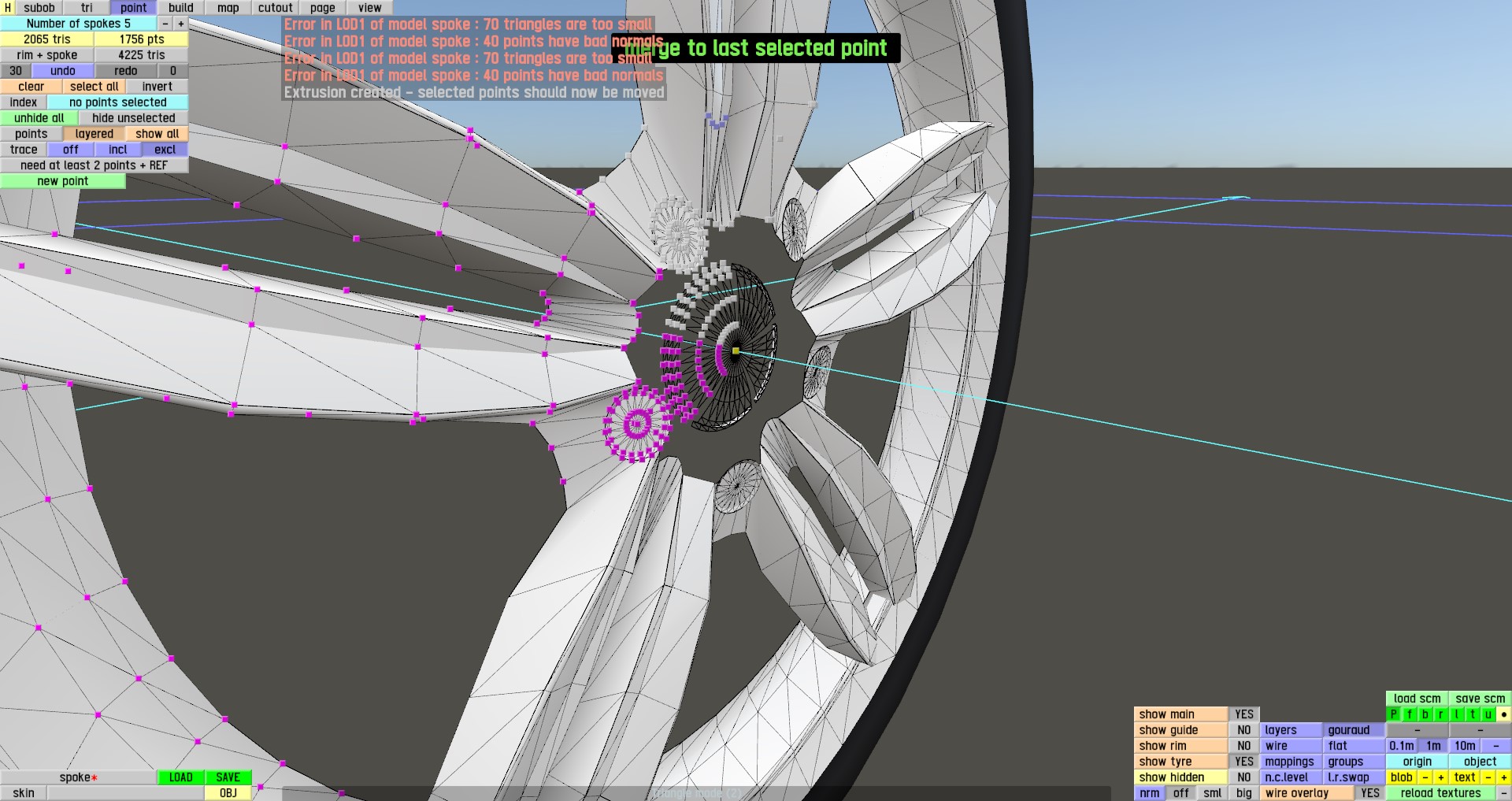This screenshot has width=1512, height=801.
Task: Switch to front view with the f button
Action: tap(1410, 714)
